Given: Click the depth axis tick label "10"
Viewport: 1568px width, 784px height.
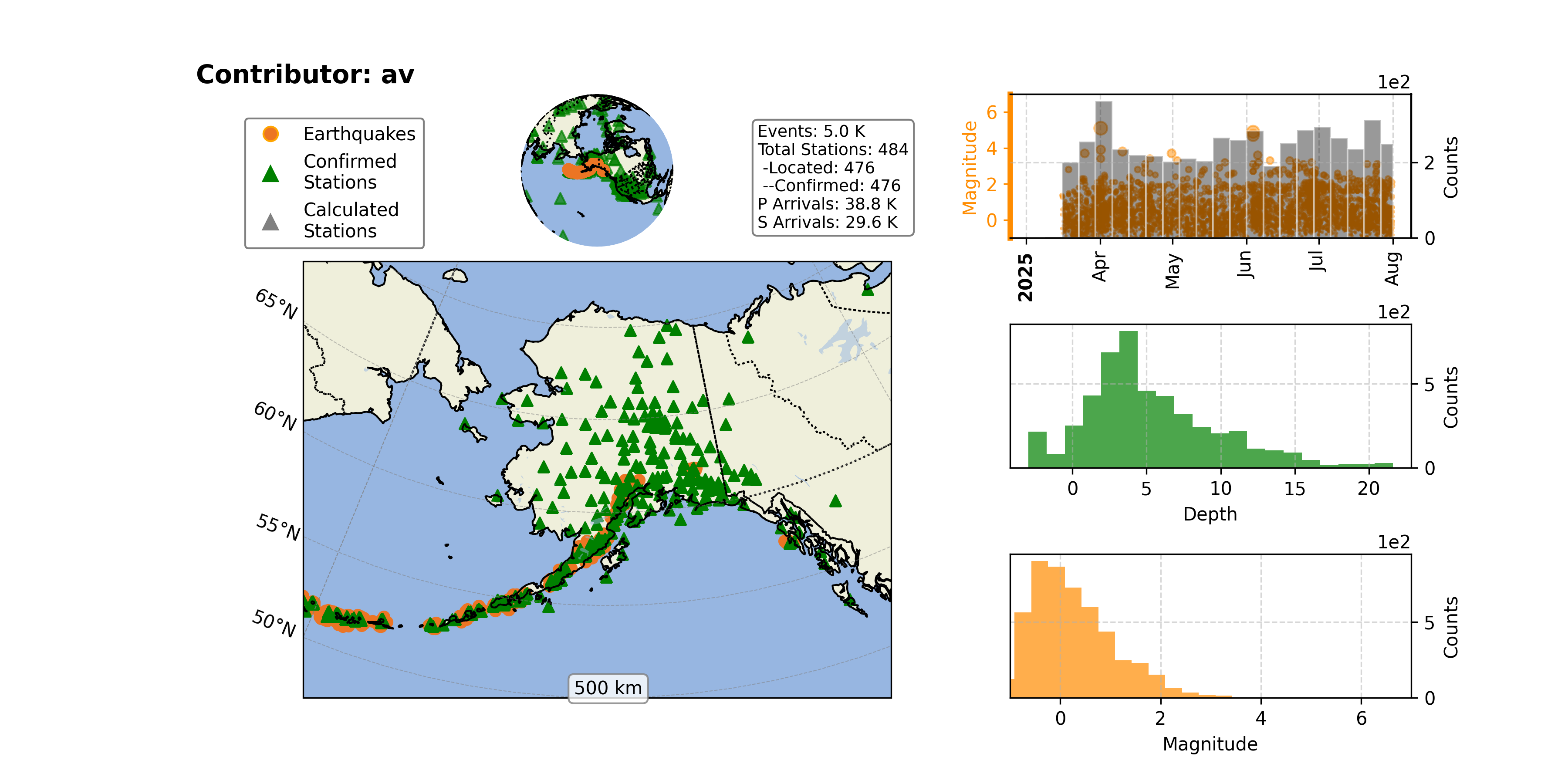Looking at the screenshot, I should [1220, 489].
